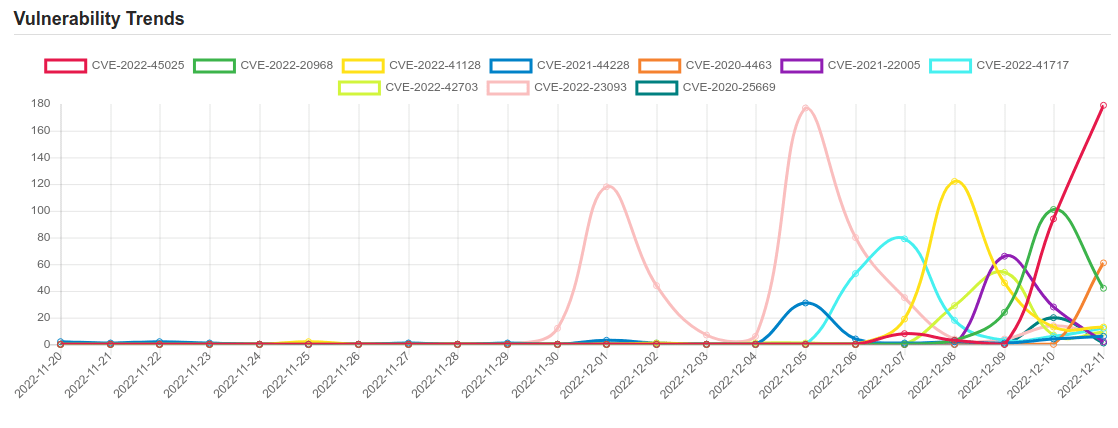The height and width of the screenshot is (428, 1118).
Task: Select the green peak point on 2022-12-10
Action: point(1053,210)
